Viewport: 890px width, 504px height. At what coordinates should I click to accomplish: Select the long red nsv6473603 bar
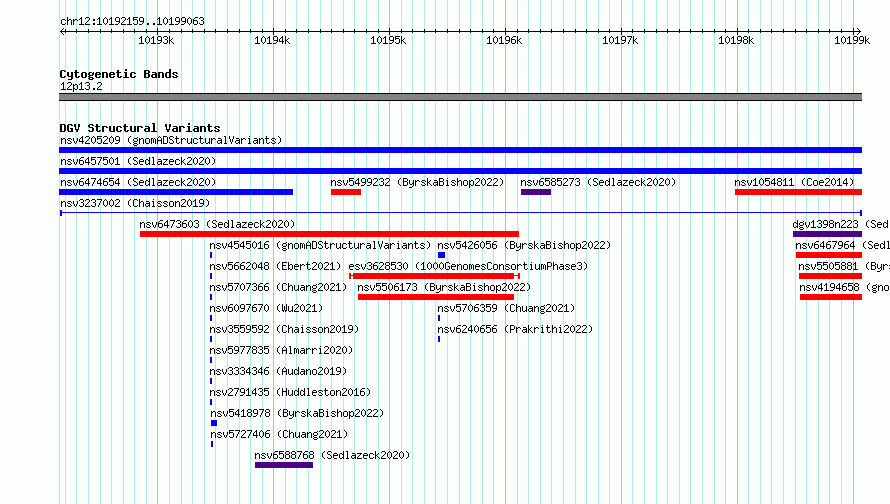coord(329,234)
